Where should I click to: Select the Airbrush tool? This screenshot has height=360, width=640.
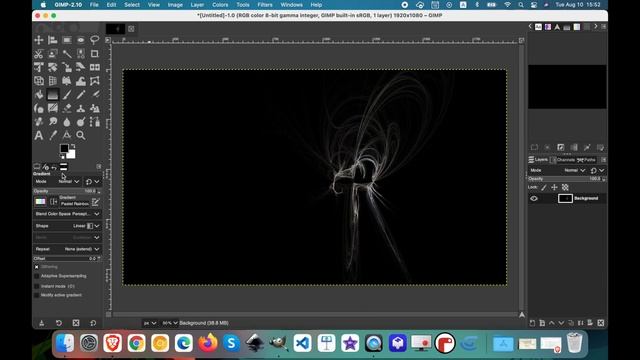tap(94, 95)
